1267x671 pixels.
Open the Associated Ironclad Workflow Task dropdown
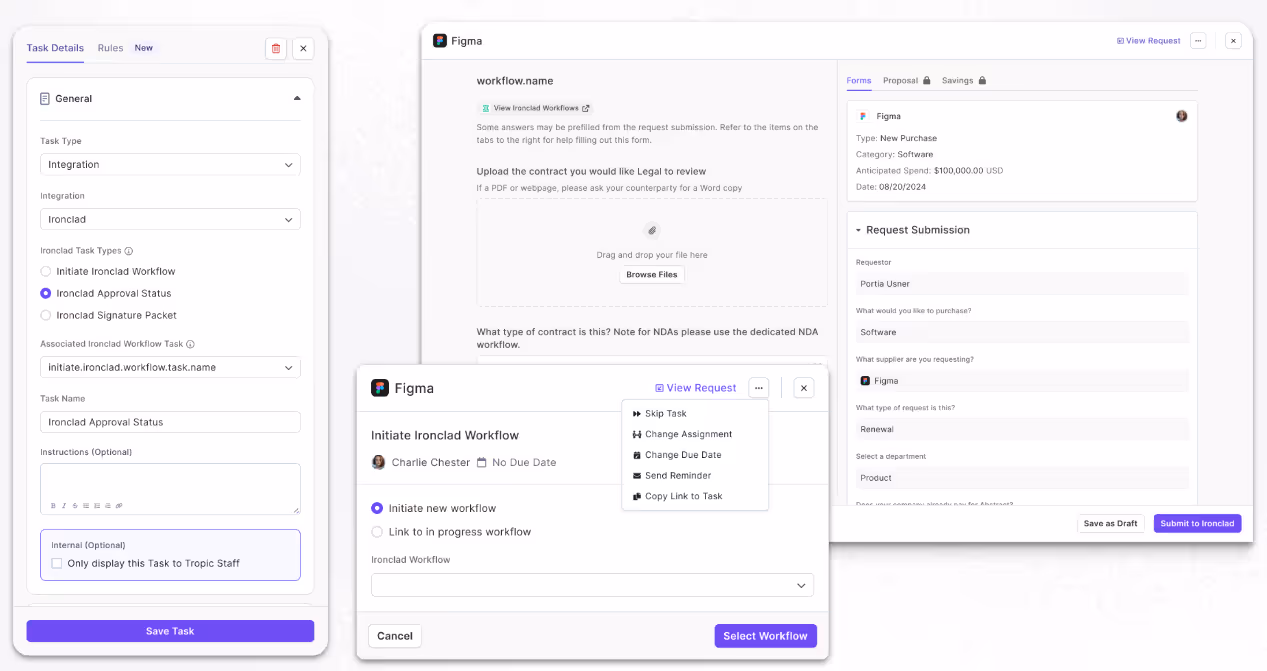pos(170,367)
